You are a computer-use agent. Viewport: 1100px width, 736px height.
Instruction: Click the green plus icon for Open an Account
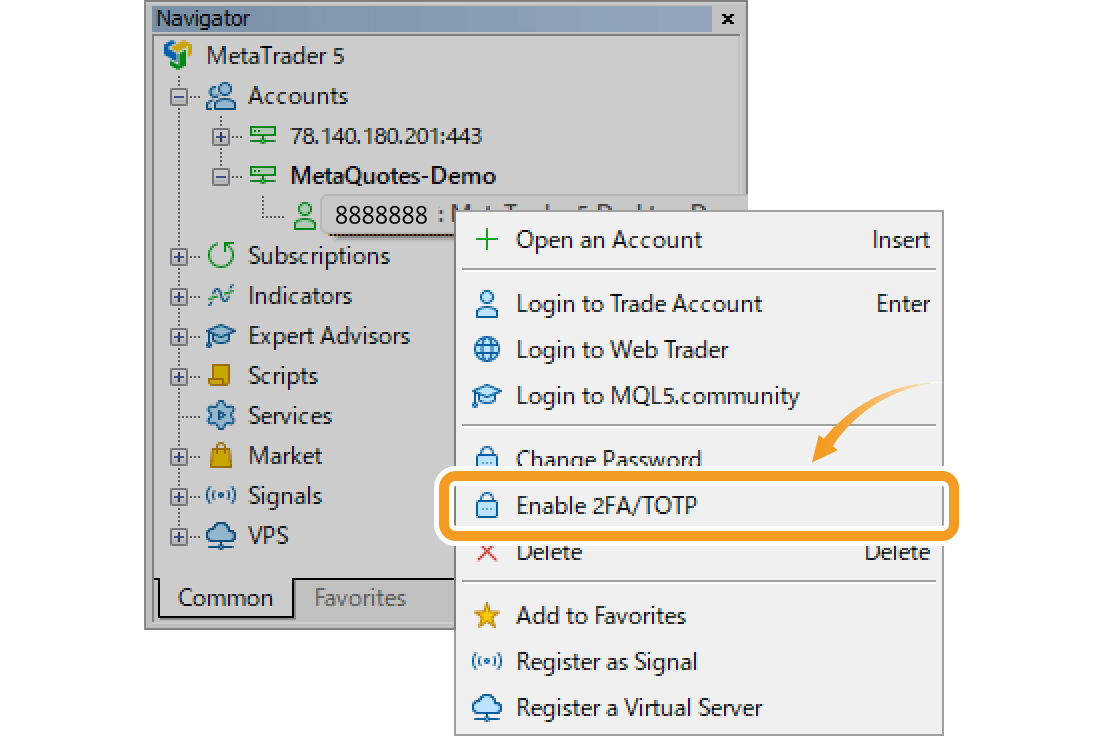(x=487, y=239)
